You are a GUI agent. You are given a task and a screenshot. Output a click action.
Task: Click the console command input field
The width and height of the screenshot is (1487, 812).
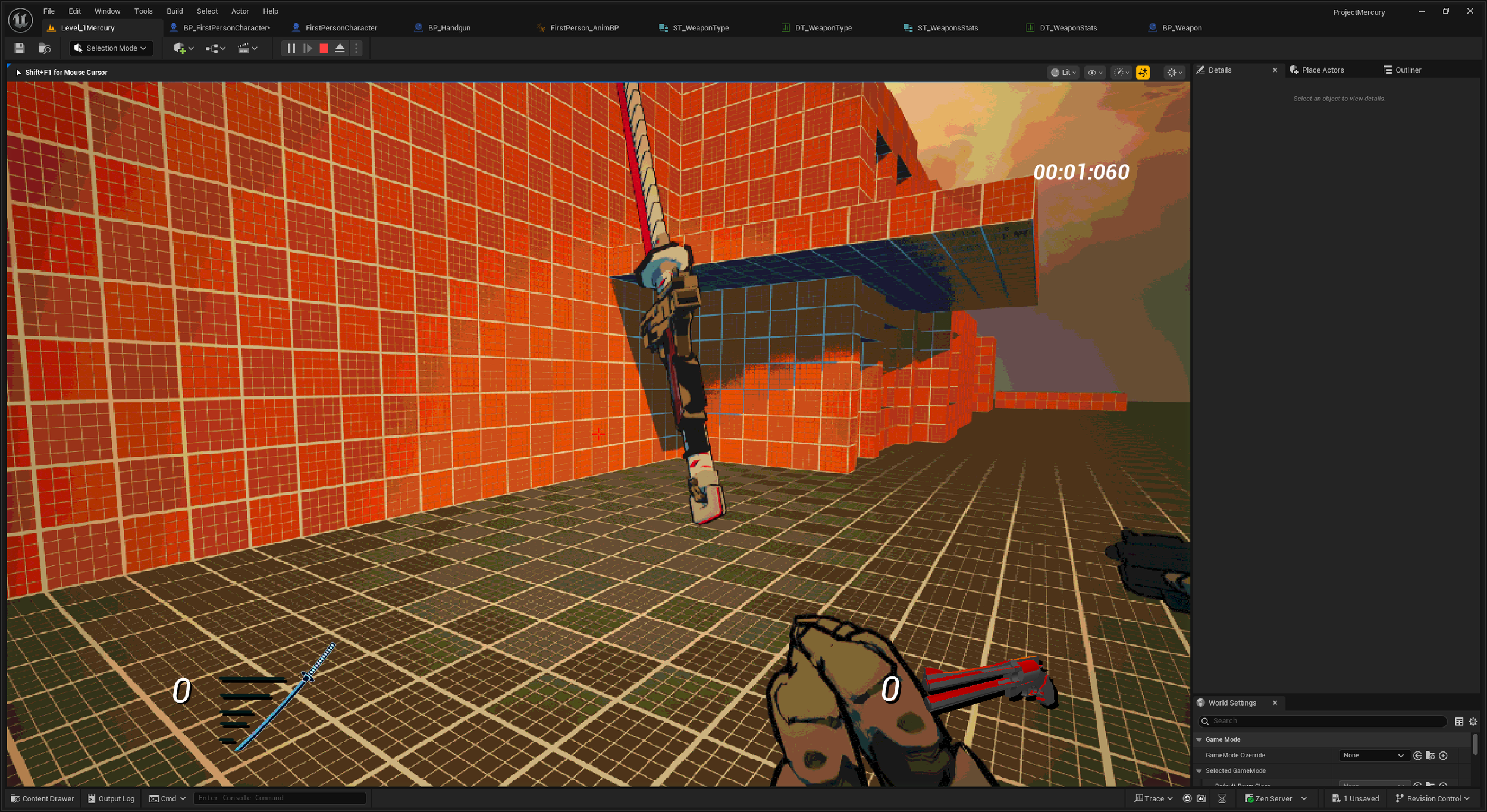280,798
